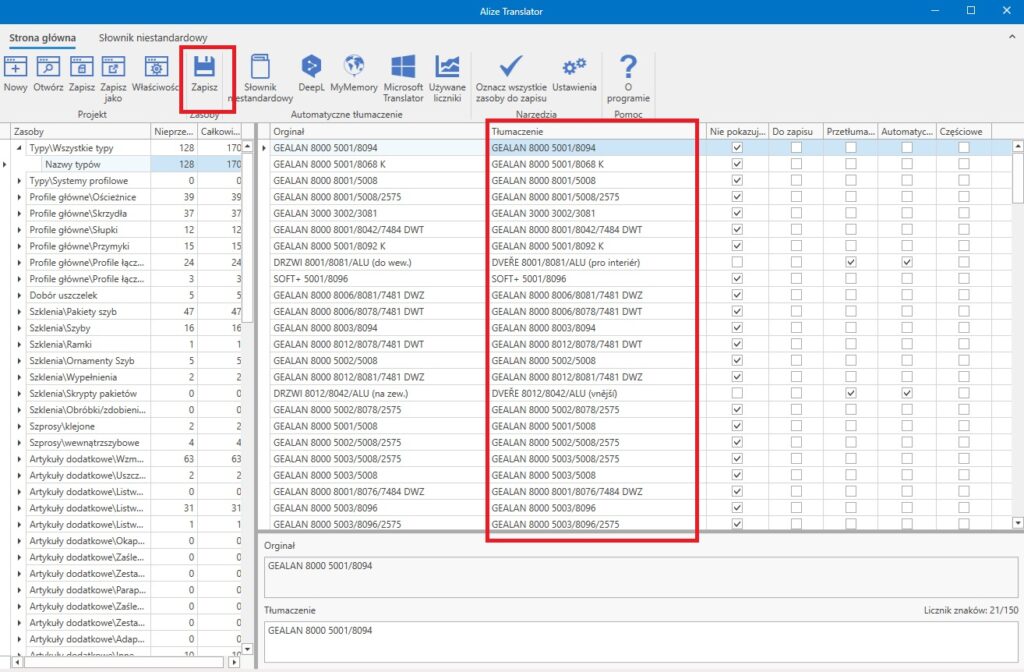This screenshot has height=672, width=1024.
Task: Toggle Nie pokazuj for DRZWI 8001/8081/ALU row
Action: 737,262
